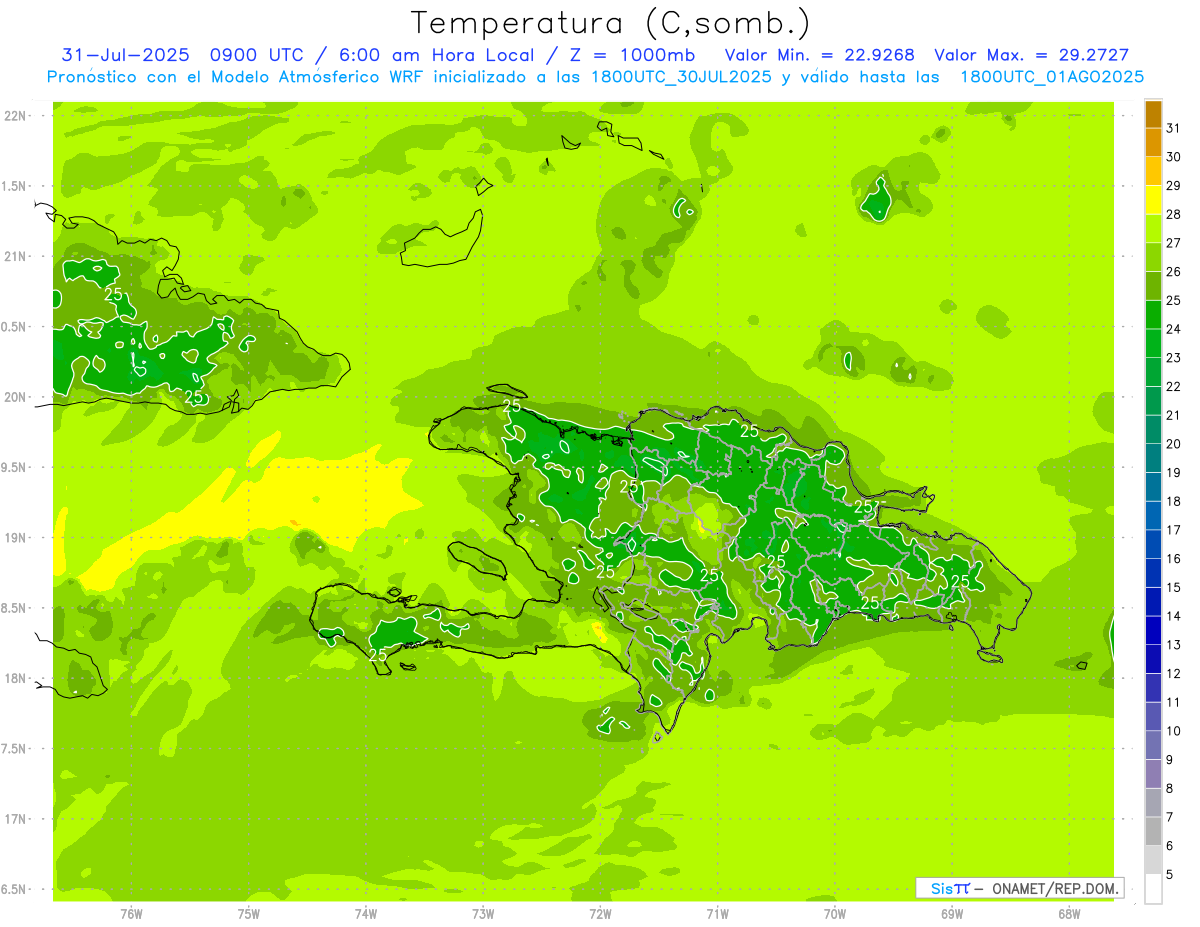The width and height of the screenshot is (1200, 927).
Task: Click the "68W" longitude label
Action: (1069, 913)
